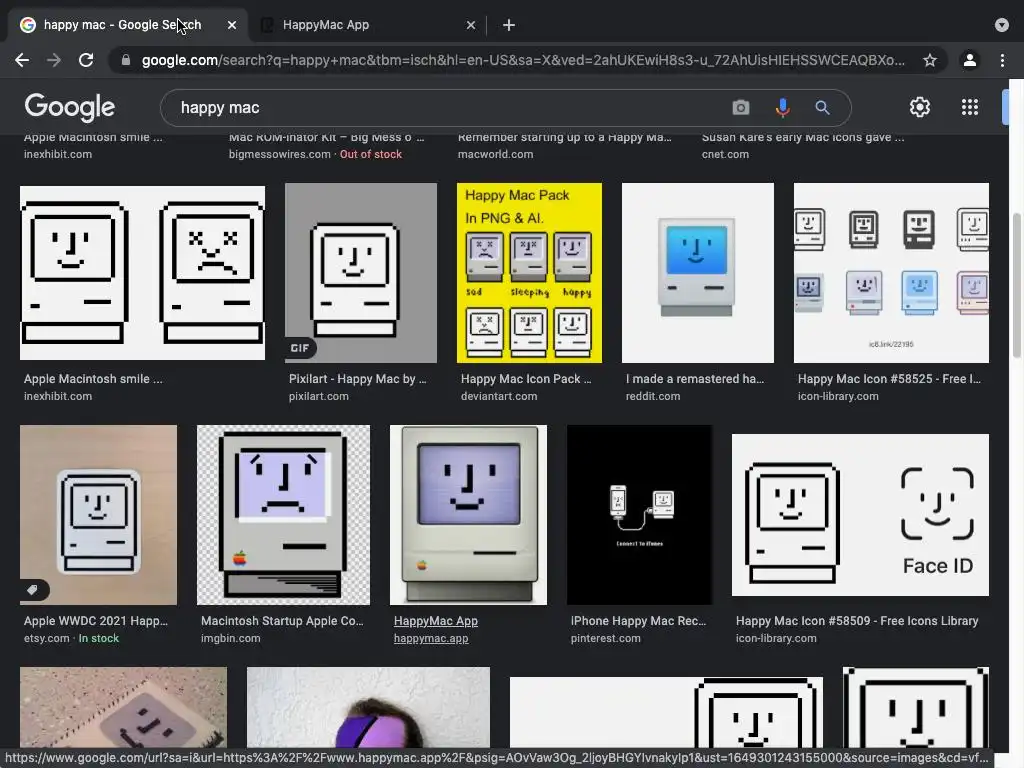The image size is (1024, 768).
Task: Select the 'happy mac - Google Search' tab
Action: tap(127, 25)
